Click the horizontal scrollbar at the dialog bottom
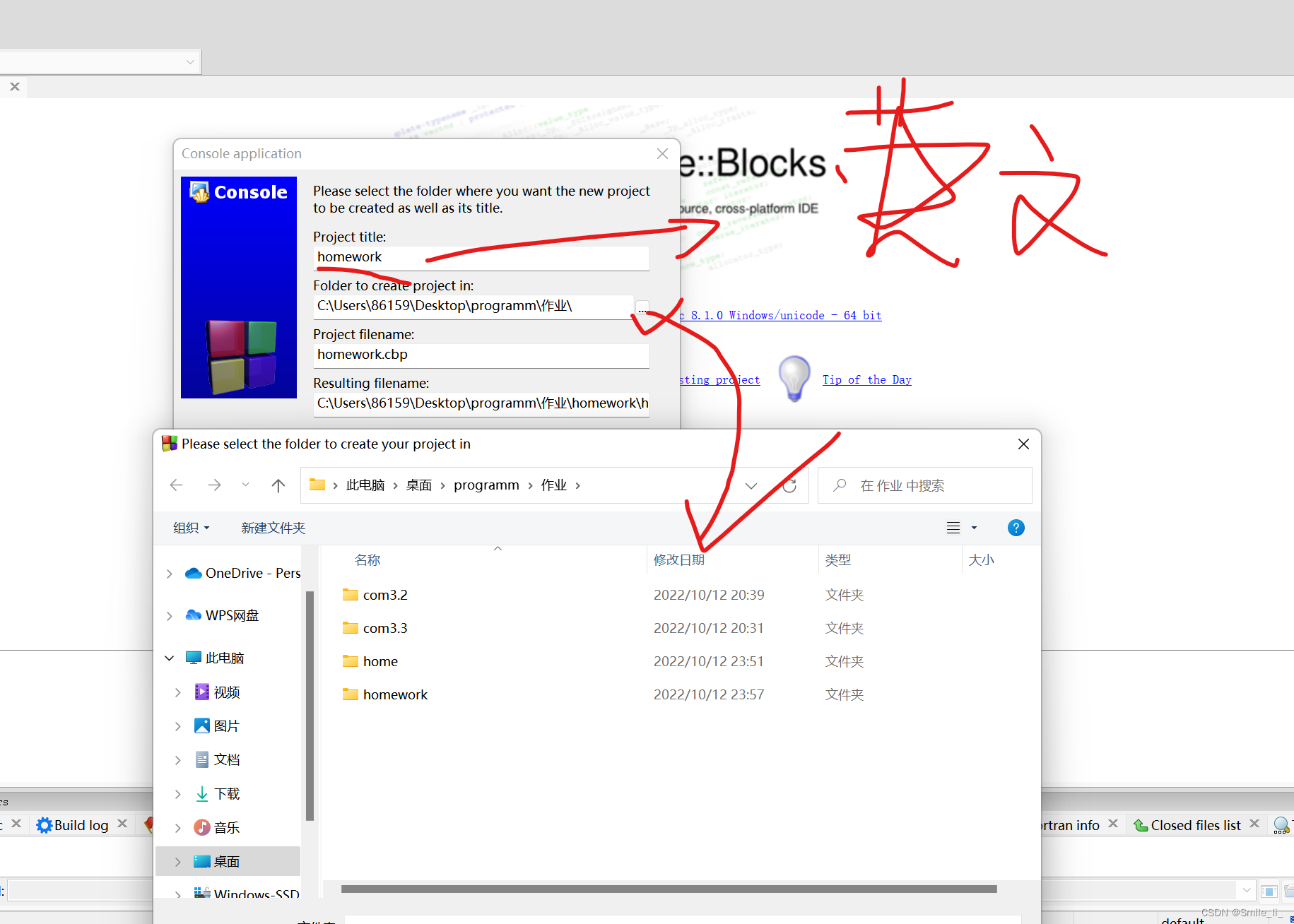This screenshot has width=1294, height=924. pyautogui.click(x=667, y=889)
